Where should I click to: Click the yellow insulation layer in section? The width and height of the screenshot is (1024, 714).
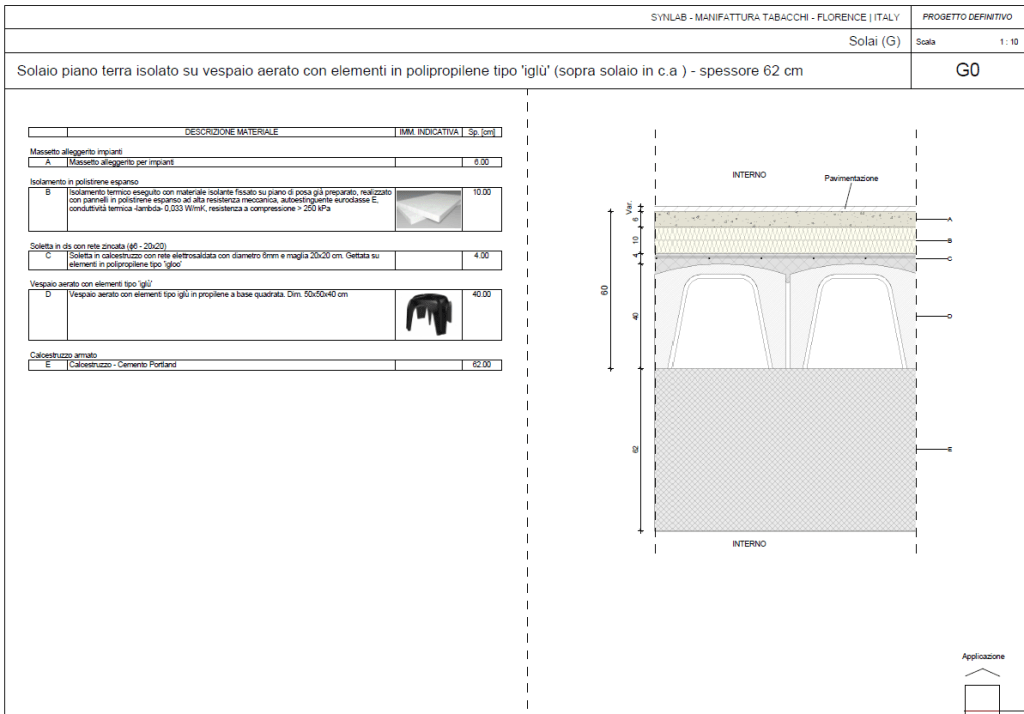coord(785,240)
